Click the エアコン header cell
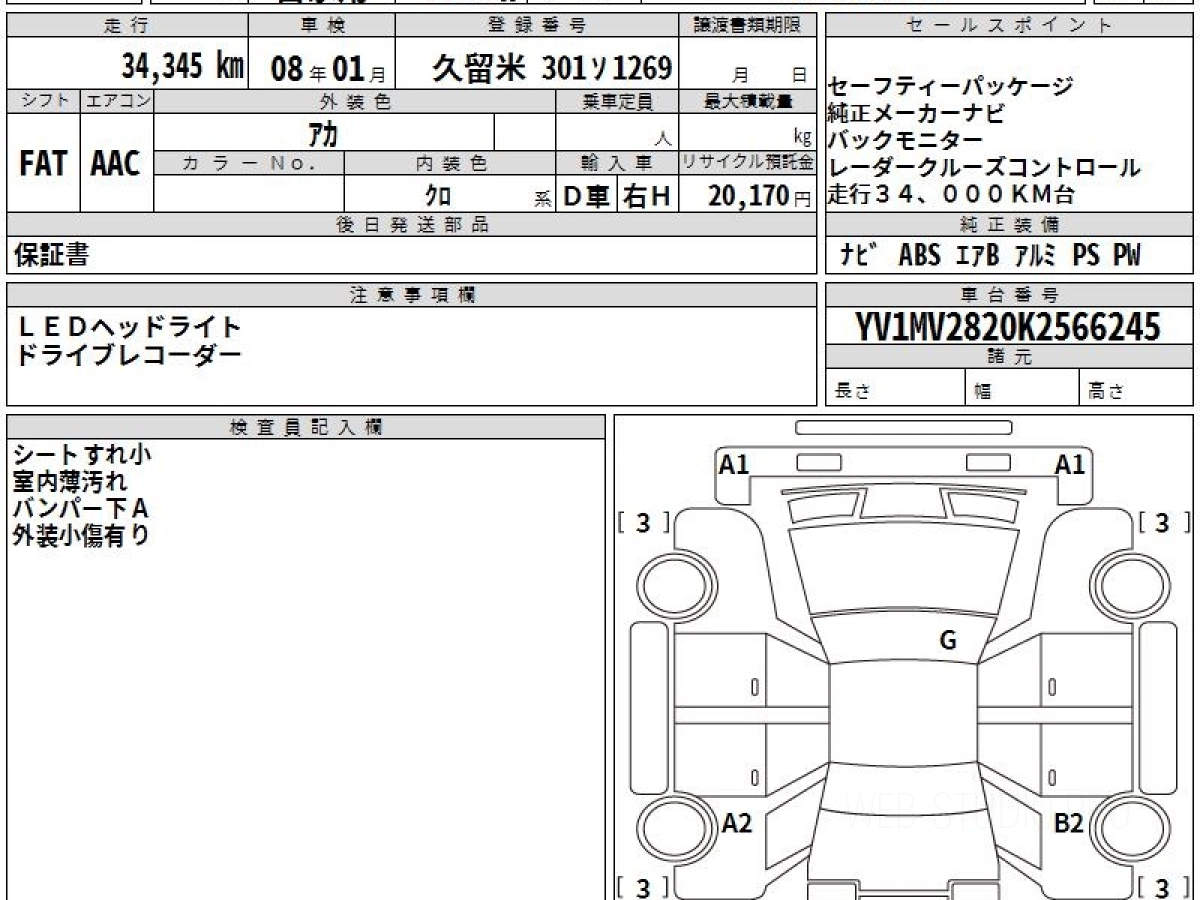 (x=117, y=101)
